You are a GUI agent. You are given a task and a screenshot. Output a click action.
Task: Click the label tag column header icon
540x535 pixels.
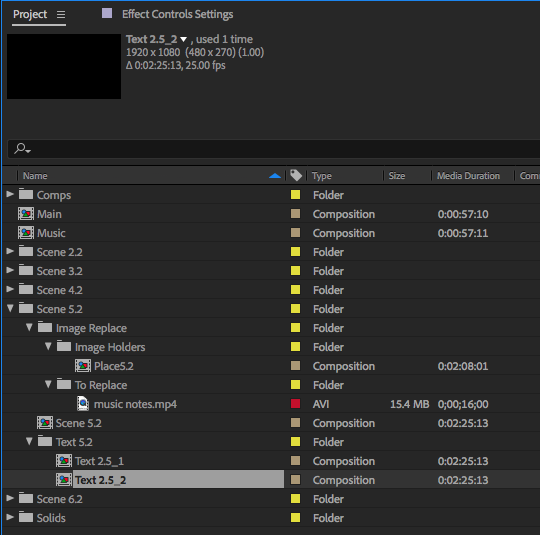[295, 175]
